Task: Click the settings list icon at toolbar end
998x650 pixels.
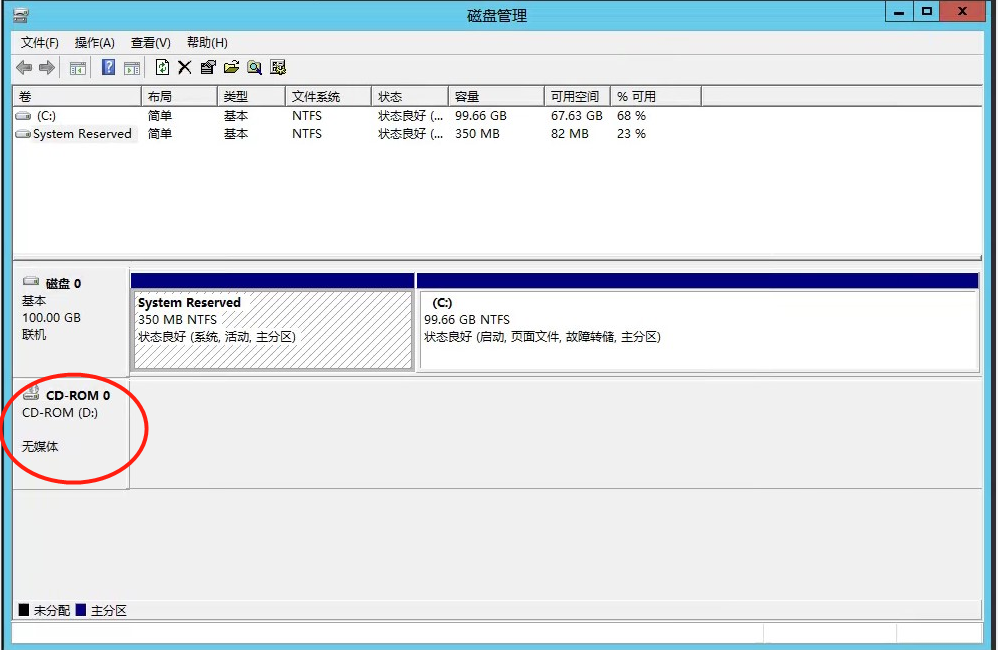Action: pyautogui.click(x=278, y=67)
